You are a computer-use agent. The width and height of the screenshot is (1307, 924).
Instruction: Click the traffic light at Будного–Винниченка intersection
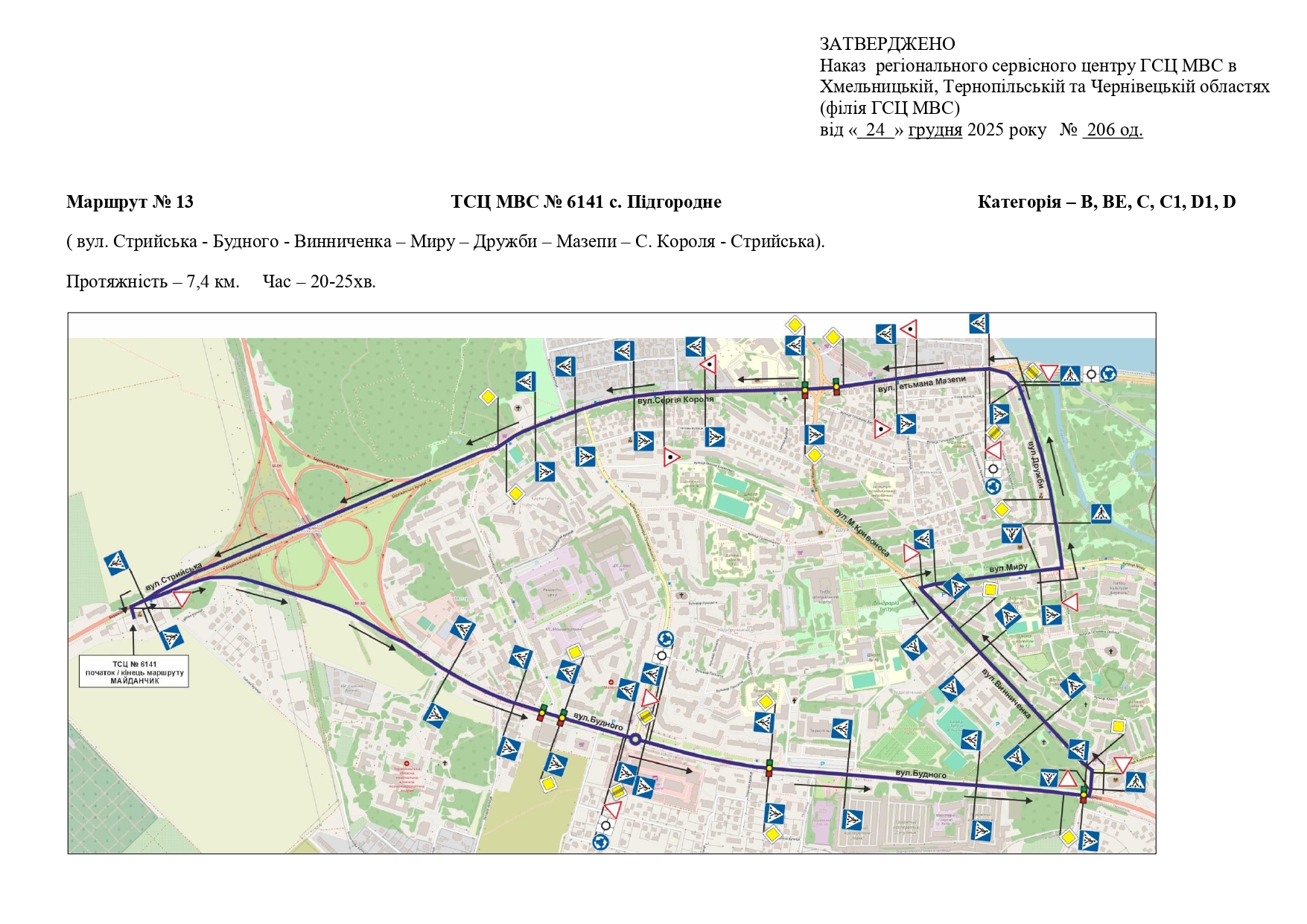pos(1084,794)
